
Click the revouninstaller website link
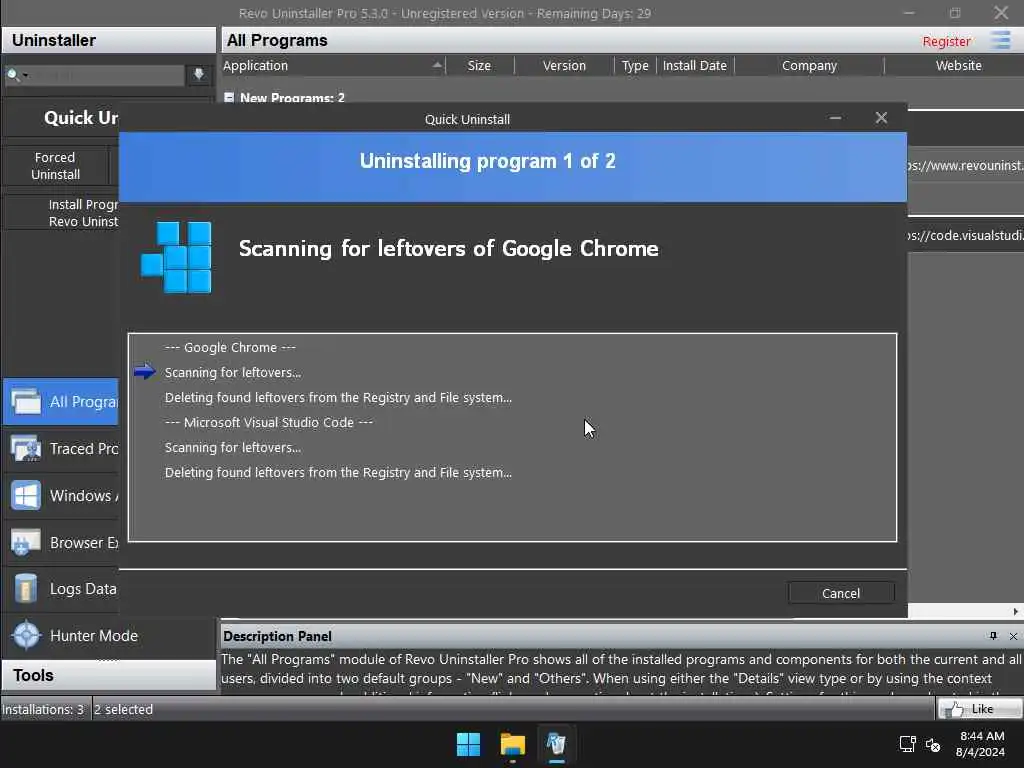tap(965, 165)
